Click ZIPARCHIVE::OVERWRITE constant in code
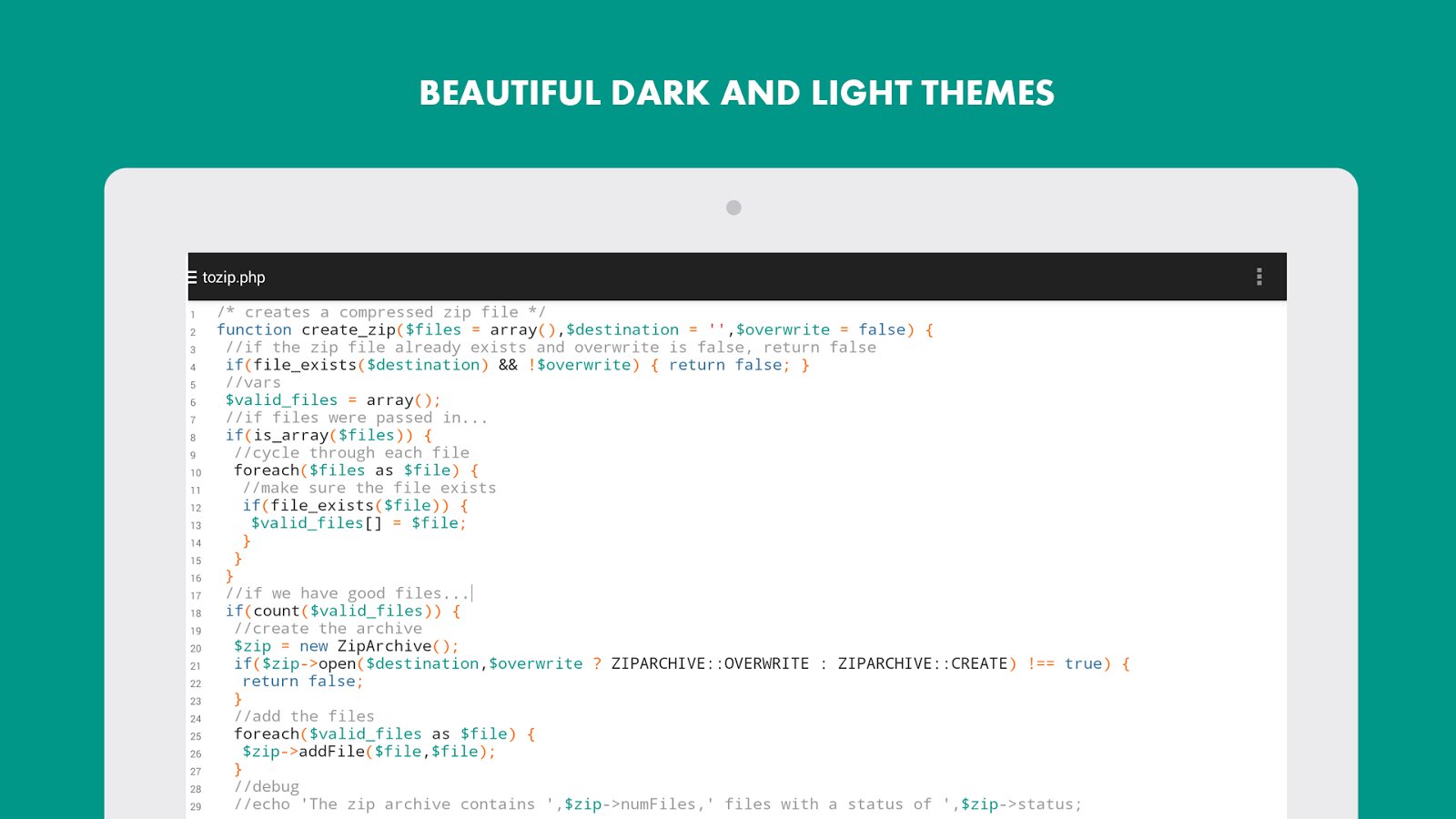 point(710,663)
